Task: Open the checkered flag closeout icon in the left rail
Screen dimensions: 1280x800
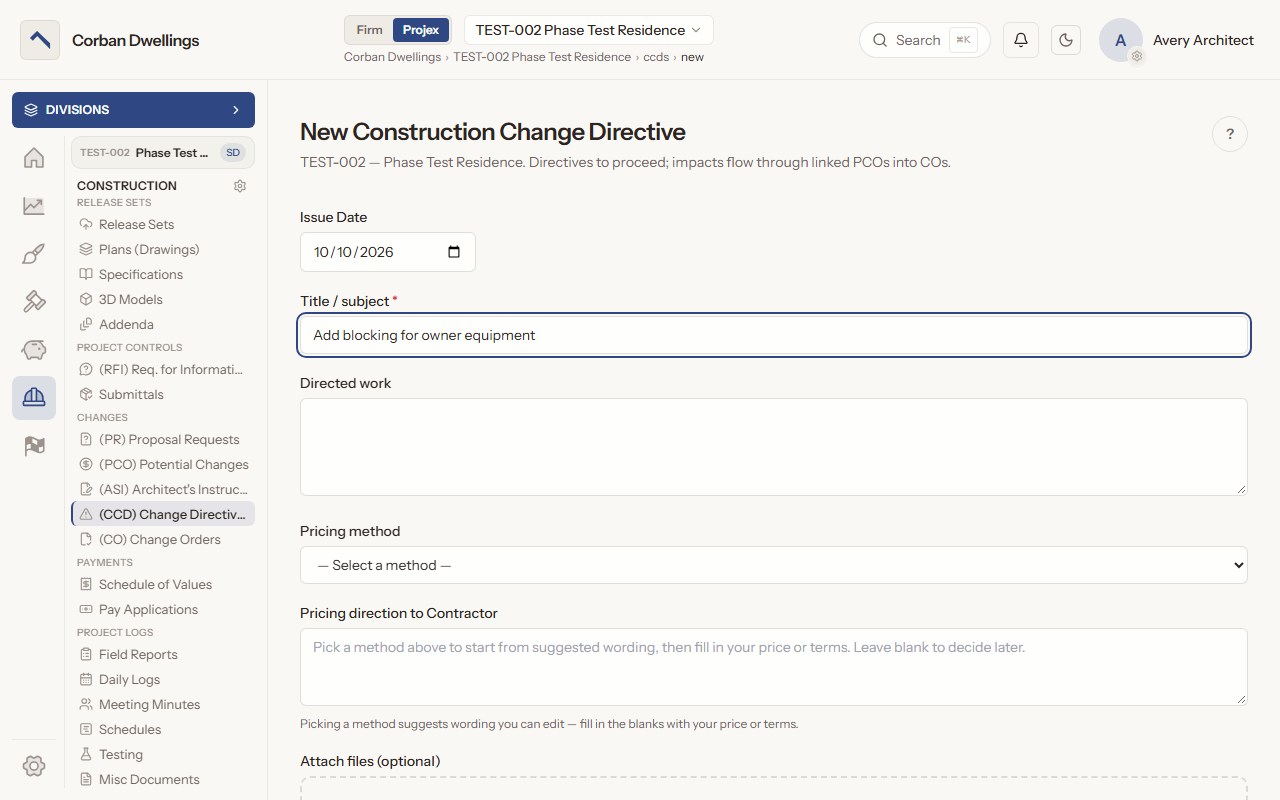Action: [34, 446]
